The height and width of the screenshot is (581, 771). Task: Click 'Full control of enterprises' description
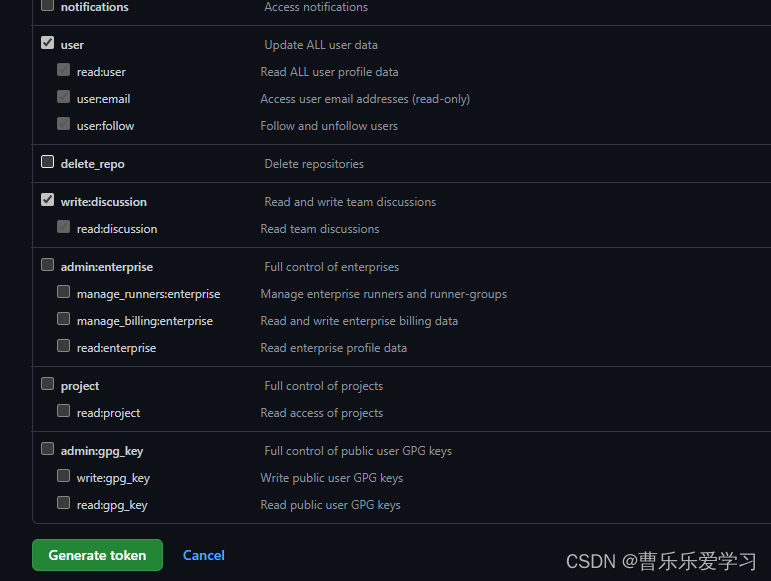[x=331, y=267]
